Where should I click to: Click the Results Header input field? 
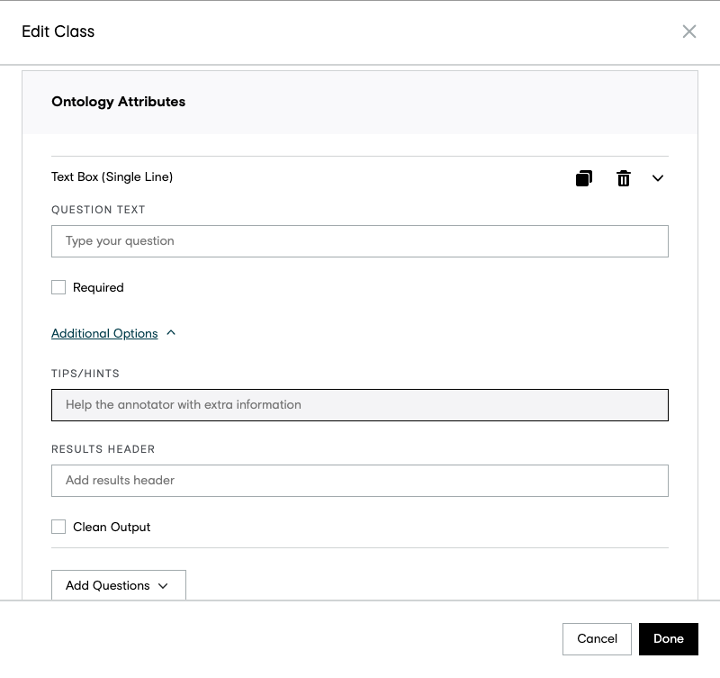point(360,481)
